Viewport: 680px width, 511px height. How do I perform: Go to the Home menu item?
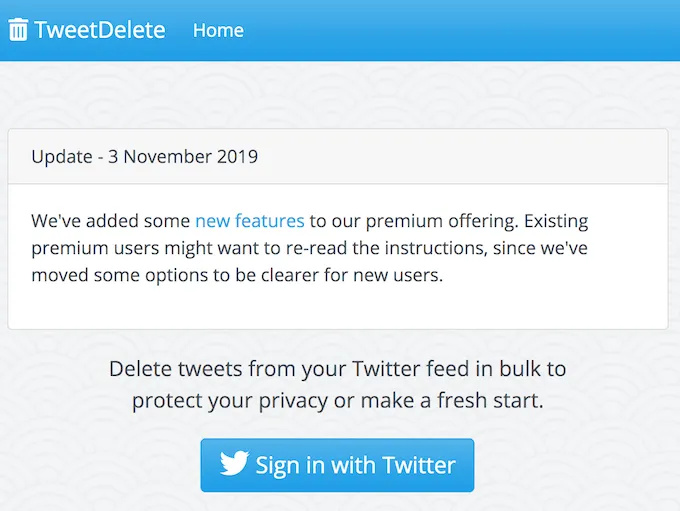click(218, 30)
